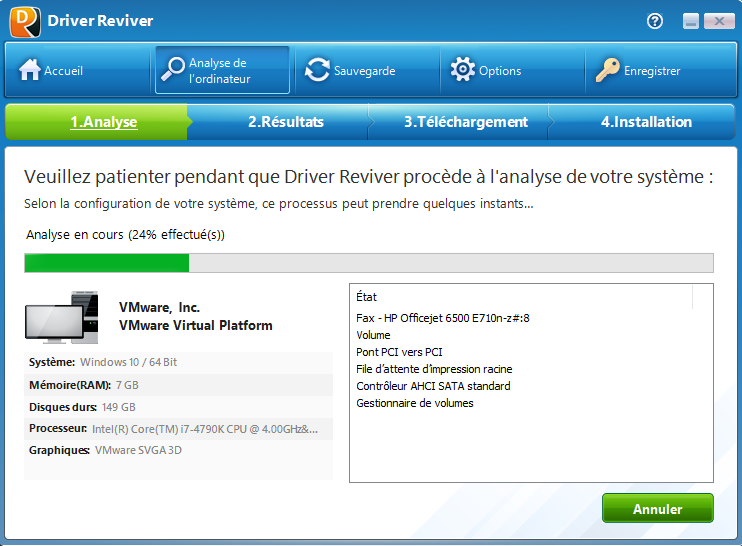Click the Mémoire(RAM) 7 GB row
This screenshot has height=546, width=742.
pyautogui.click(x=178, y=385)
